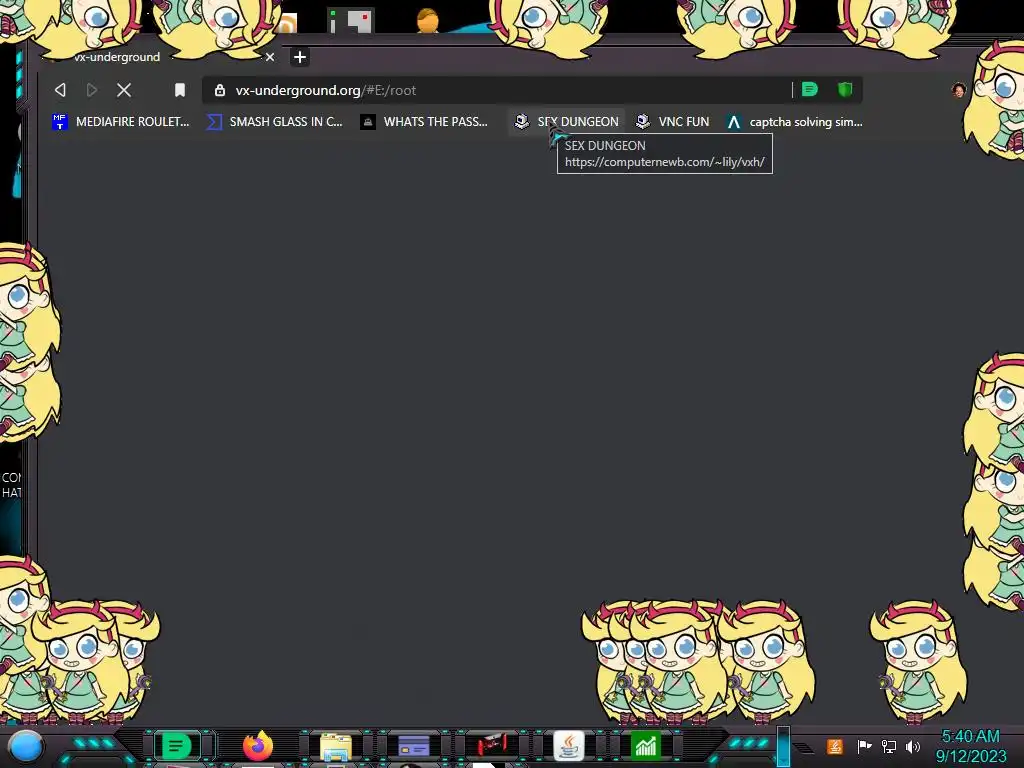
Task: Open the VNC FUN bookmark
Action: [673, 121]
